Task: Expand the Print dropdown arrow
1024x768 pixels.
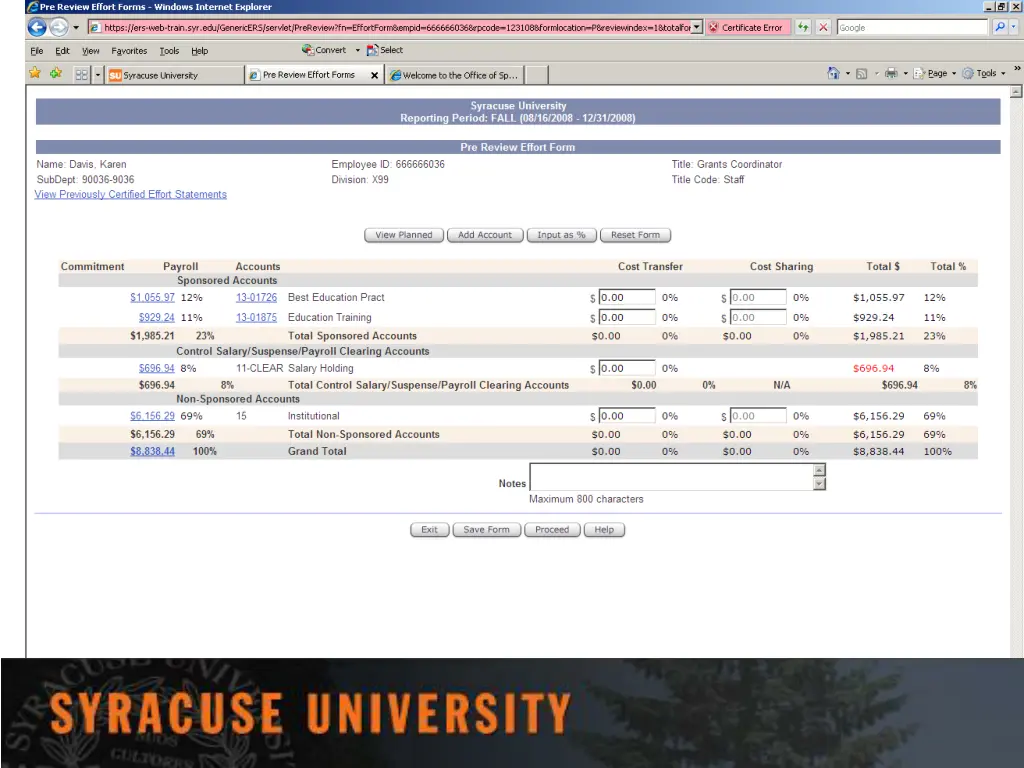Action: coord(905,73)
